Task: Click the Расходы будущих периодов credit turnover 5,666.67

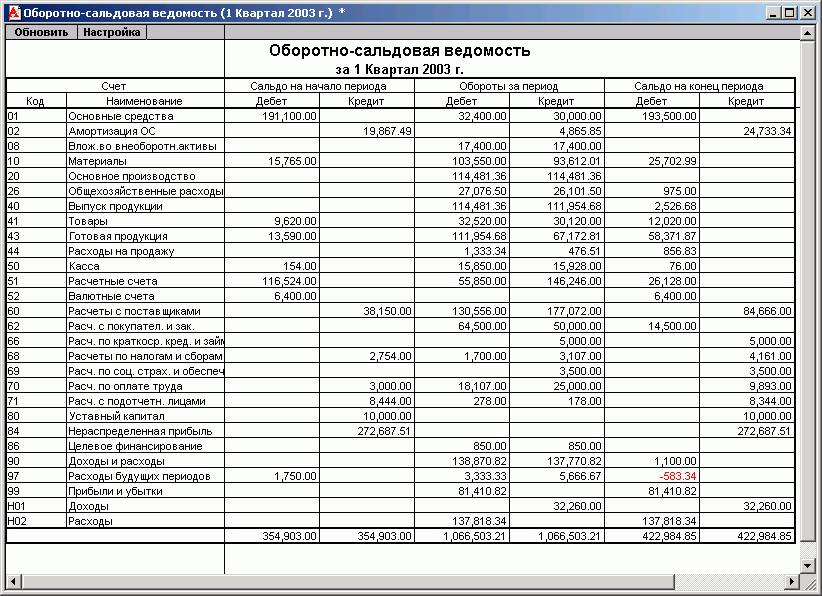Action: (x=580, y=477)
